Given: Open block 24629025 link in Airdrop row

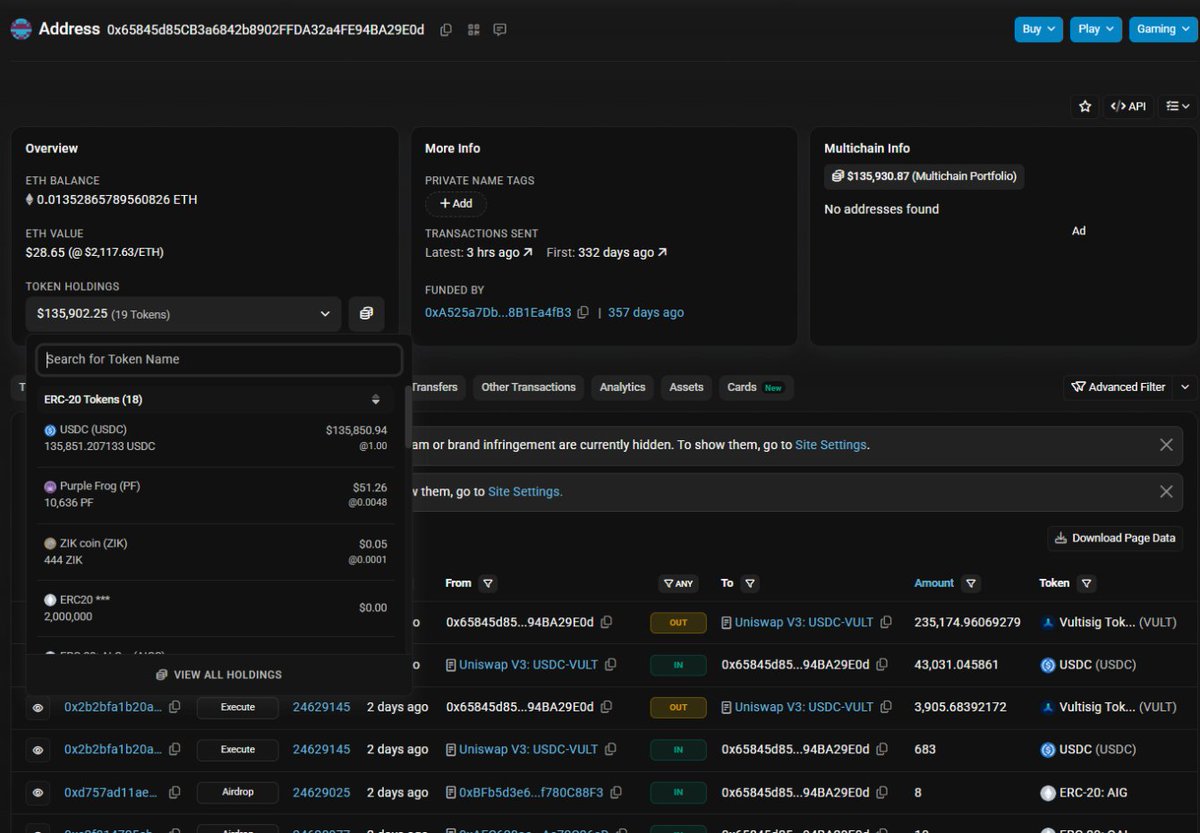Looking at the screenshot, I should click(321, 792).
